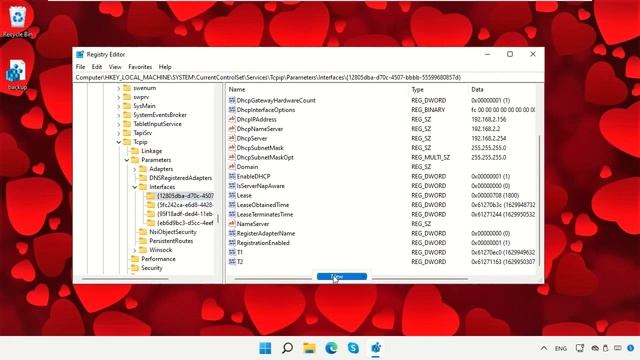Open the Help menu
The width and height of the screenshot is (640, 360).
click(165, 67)
